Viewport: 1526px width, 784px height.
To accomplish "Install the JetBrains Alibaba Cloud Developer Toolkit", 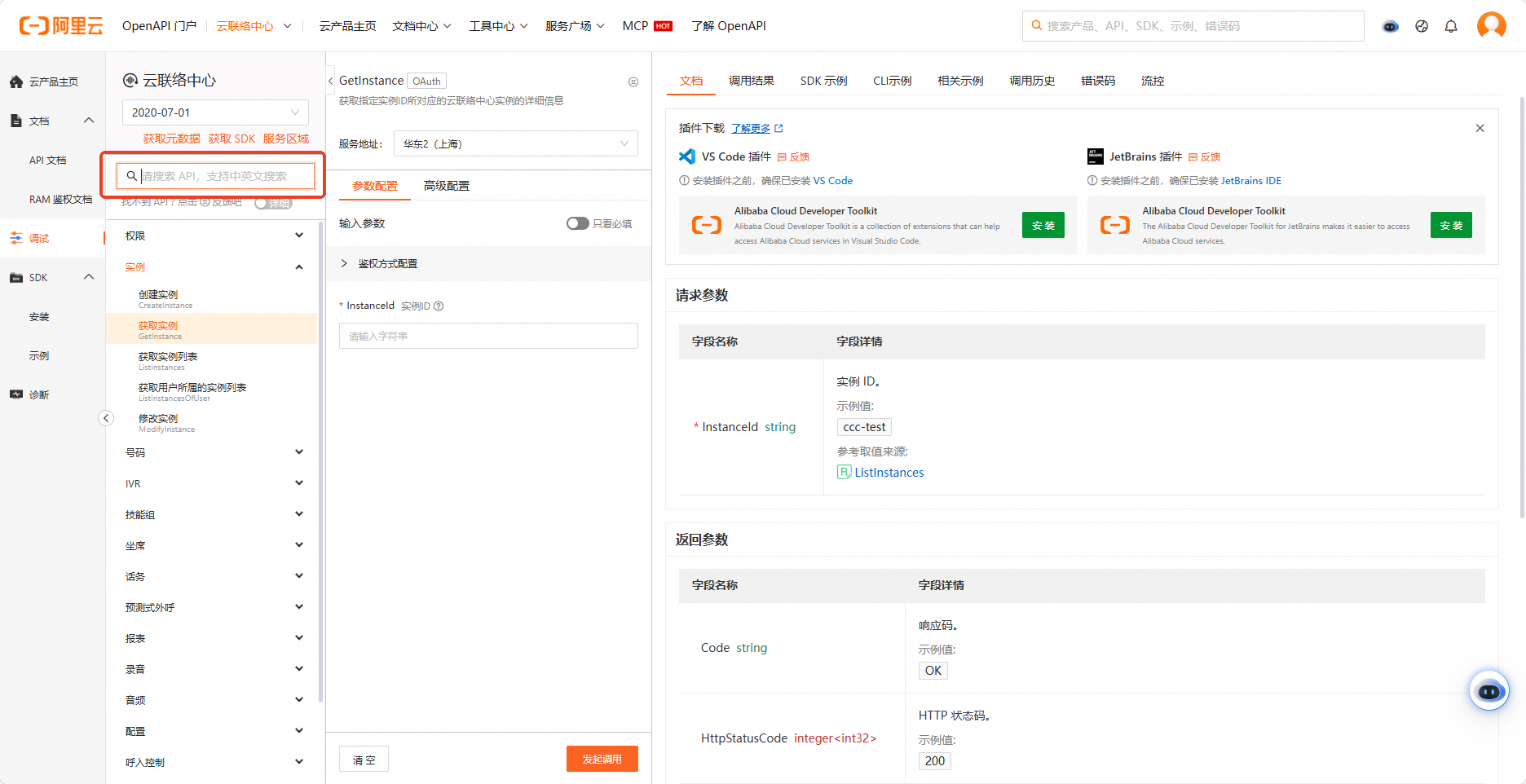I will coord(1451,225).
